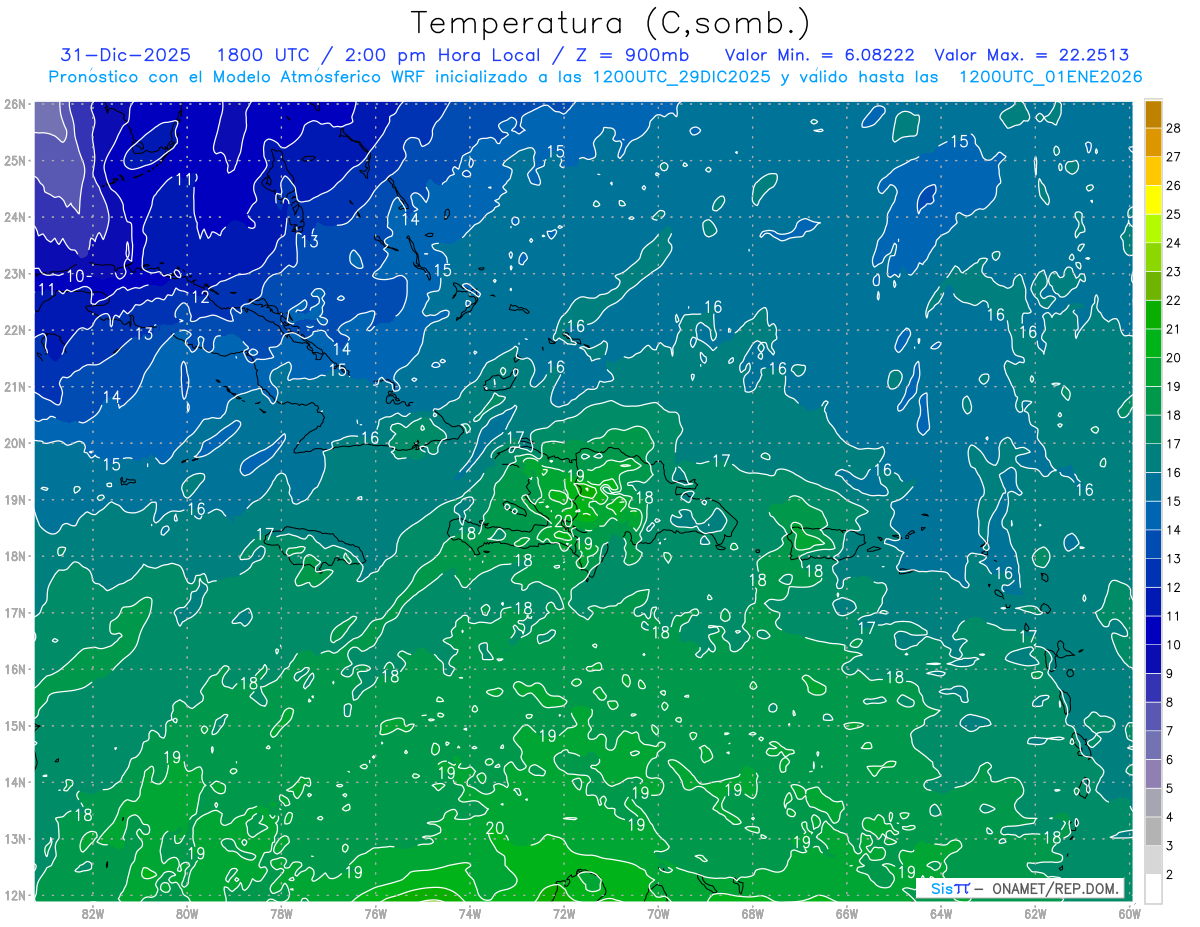
Task: Select the date text '31-Dic-2025'
Action: tap(125, 55)
